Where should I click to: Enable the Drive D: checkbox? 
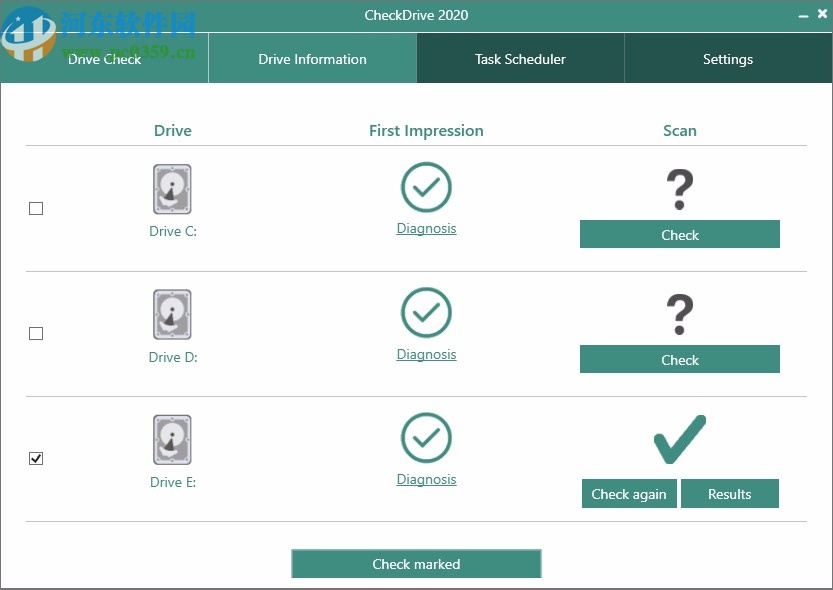pyautogui.click(x=36, y=333)
